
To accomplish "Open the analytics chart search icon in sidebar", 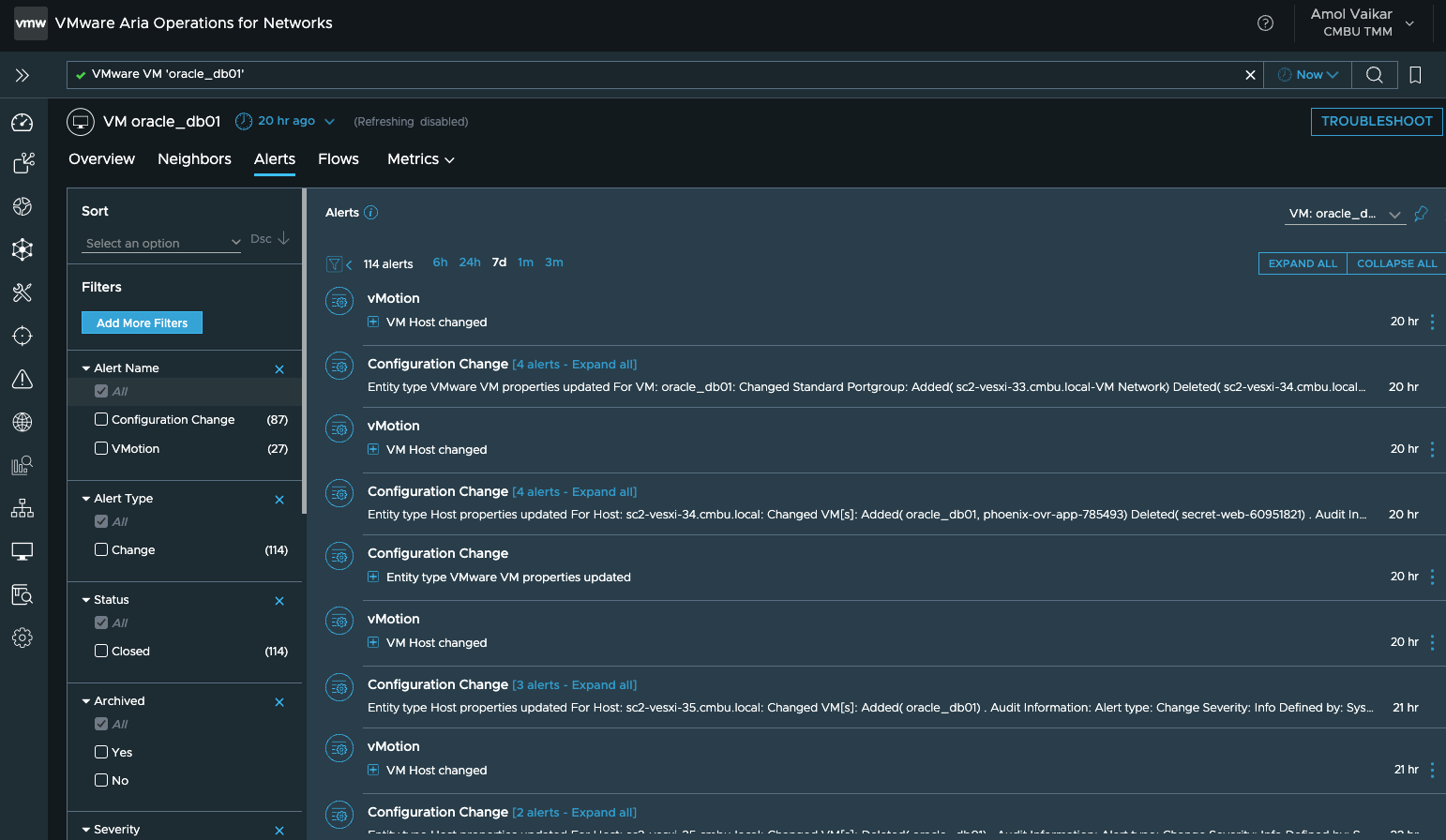I will tap(23, 465).
